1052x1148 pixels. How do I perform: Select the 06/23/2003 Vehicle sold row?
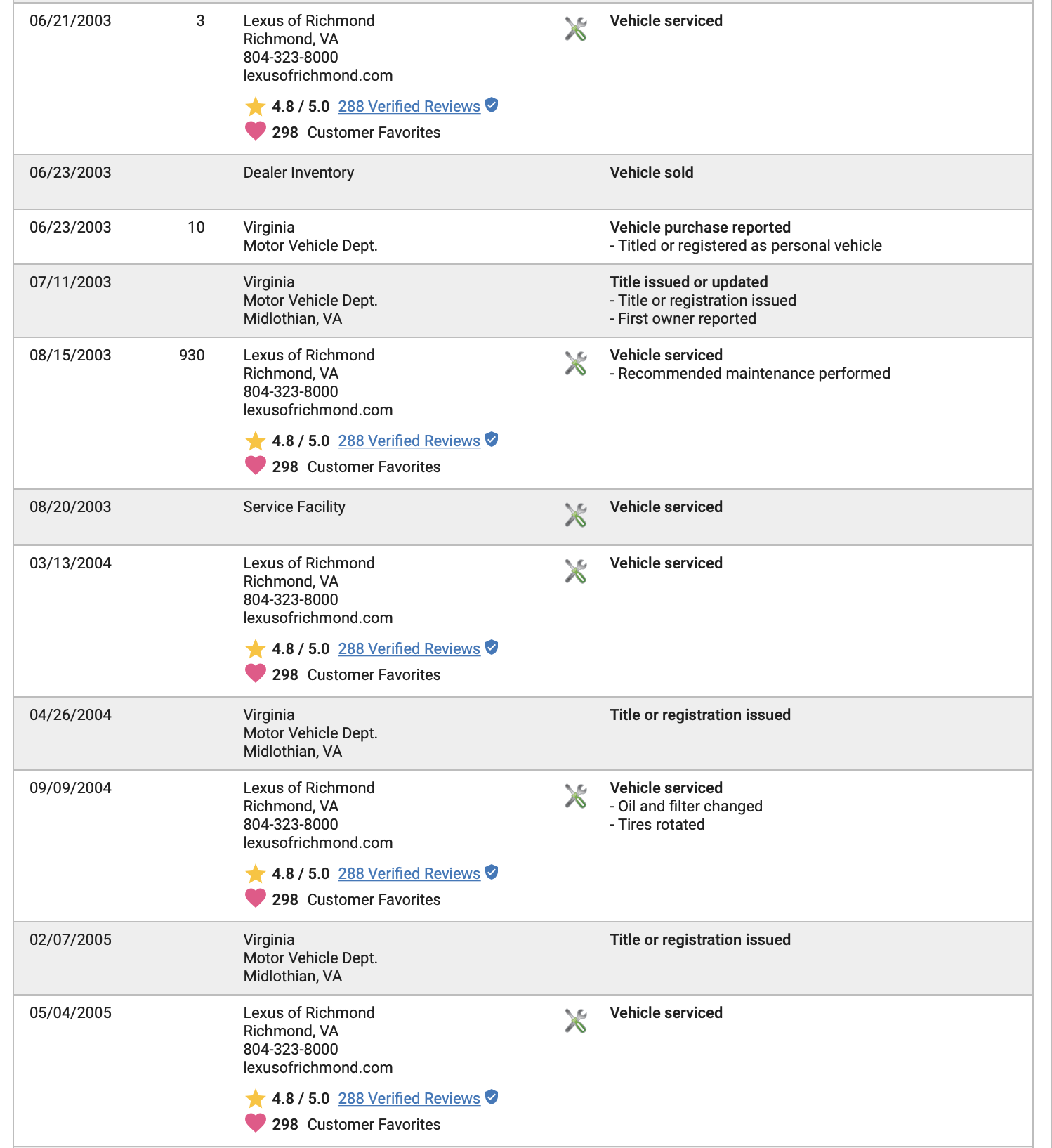click(x=523, y=182)
